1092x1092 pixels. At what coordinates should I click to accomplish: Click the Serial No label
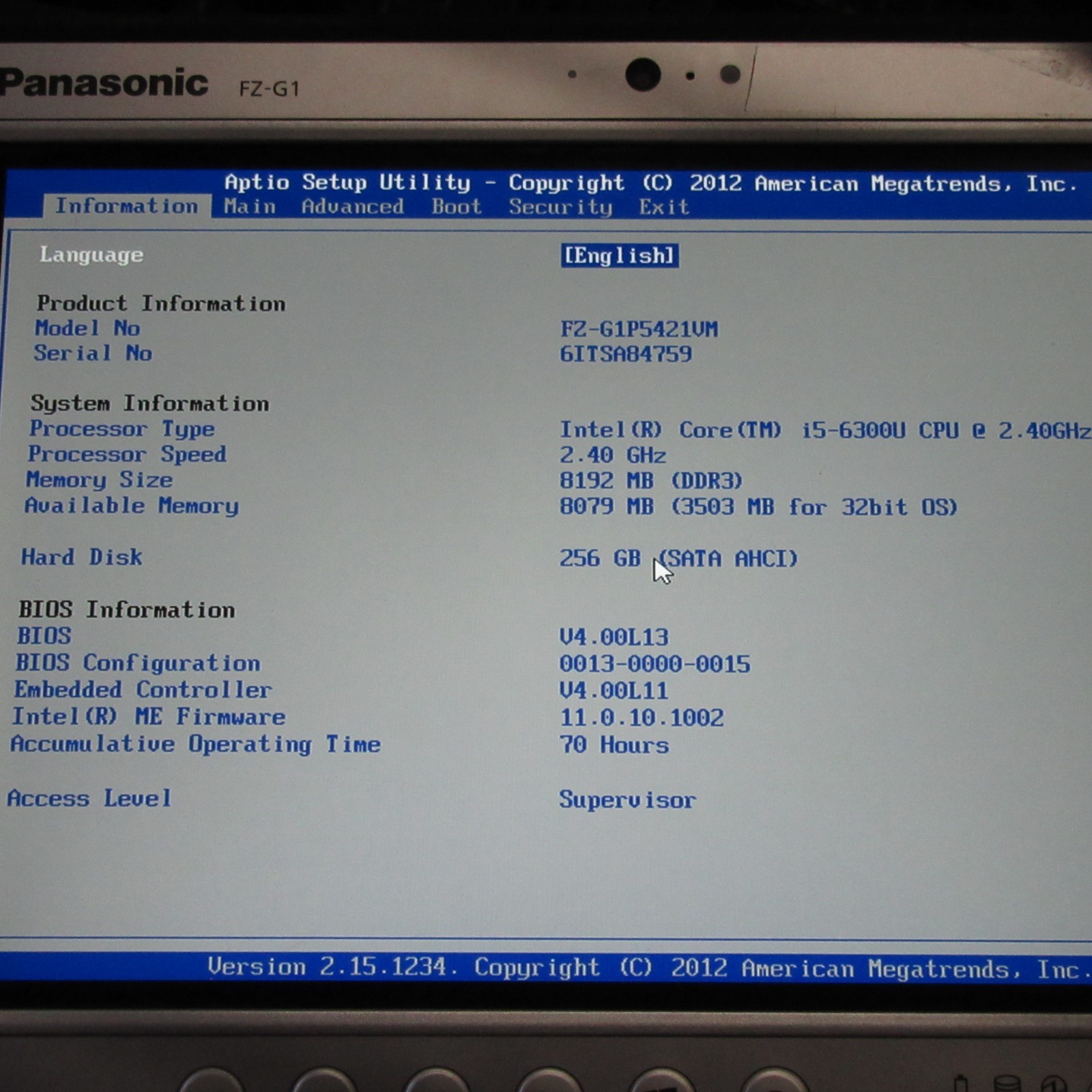(93, 353)
